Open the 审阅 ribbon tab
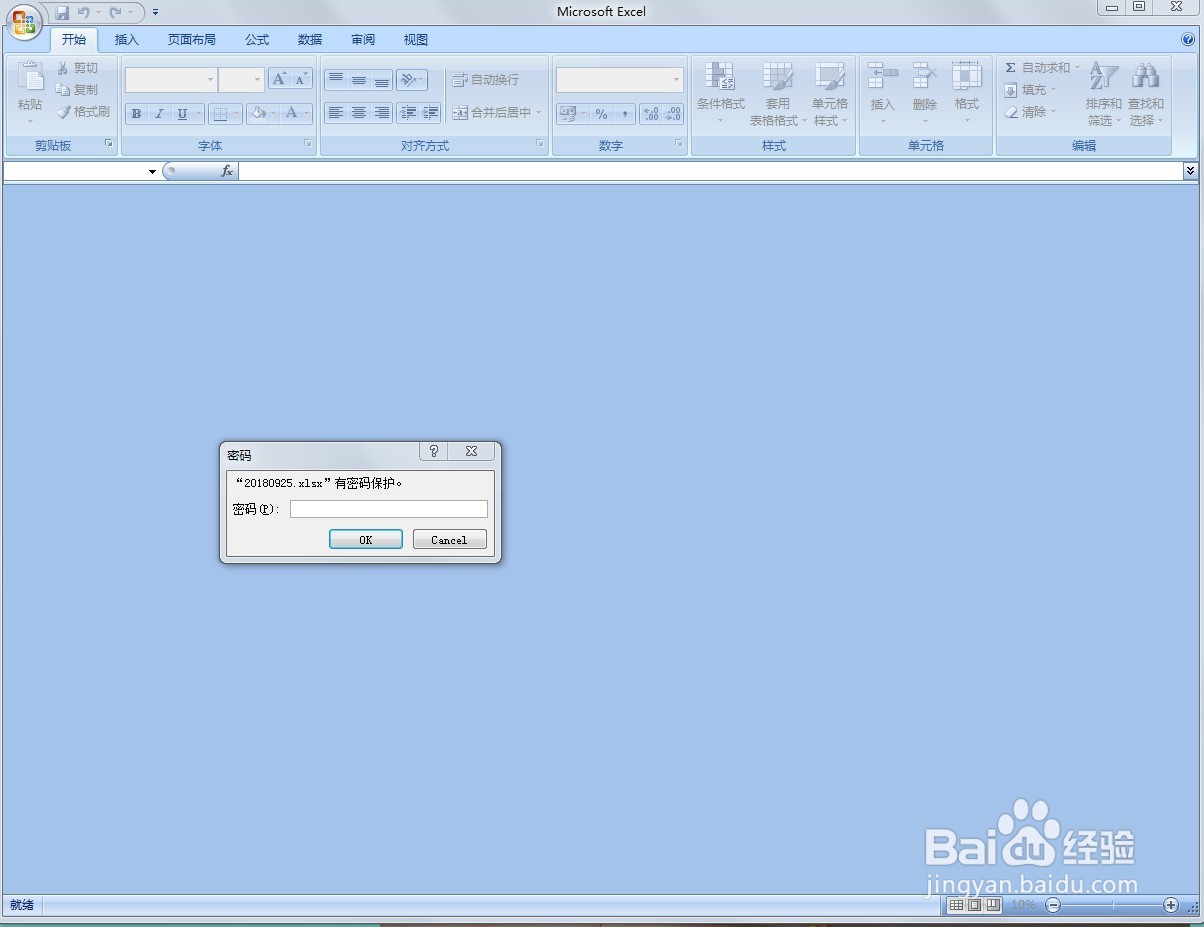The height and width of the screenshot is (927, 1204). pos(363,40)
